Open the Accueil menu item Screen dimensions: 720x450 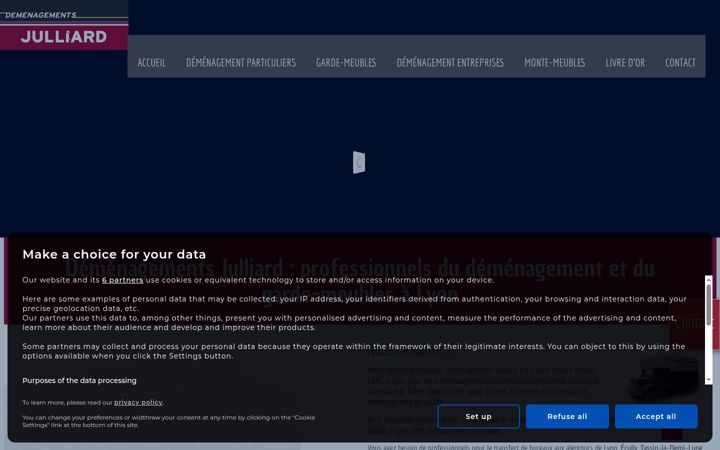click(152, 62)
